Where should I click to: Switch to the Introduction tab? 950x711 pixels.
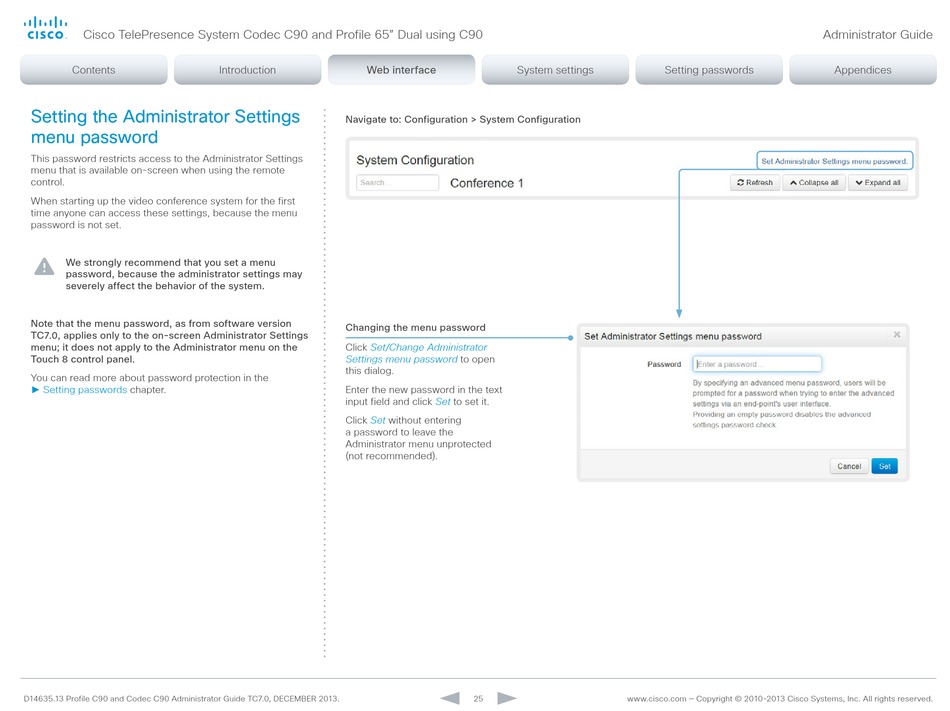[x=247, y=70]
